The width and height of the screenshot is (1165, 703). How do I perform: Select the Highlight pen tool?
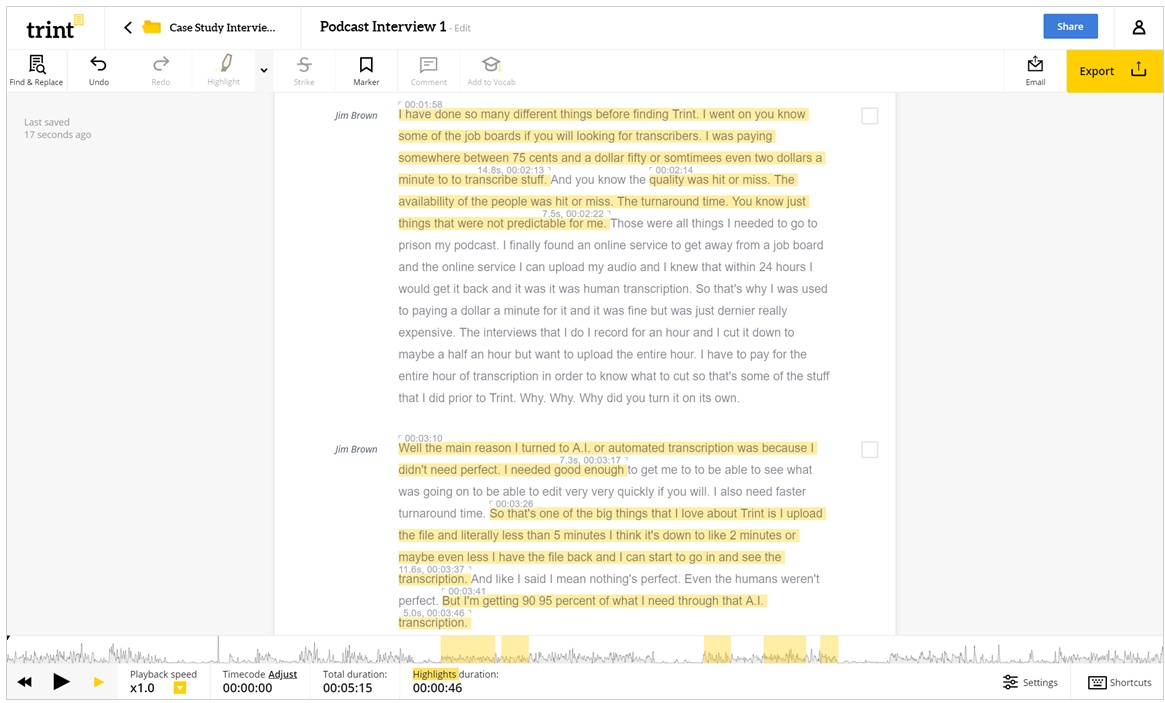point(224,71)
